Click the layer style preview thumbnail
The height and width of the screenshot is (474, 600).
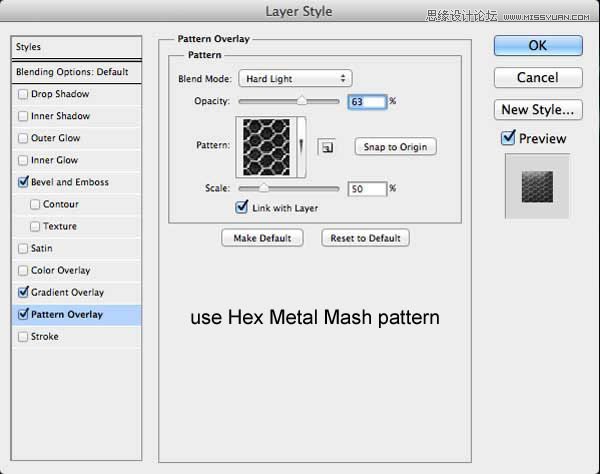(537, 186)
